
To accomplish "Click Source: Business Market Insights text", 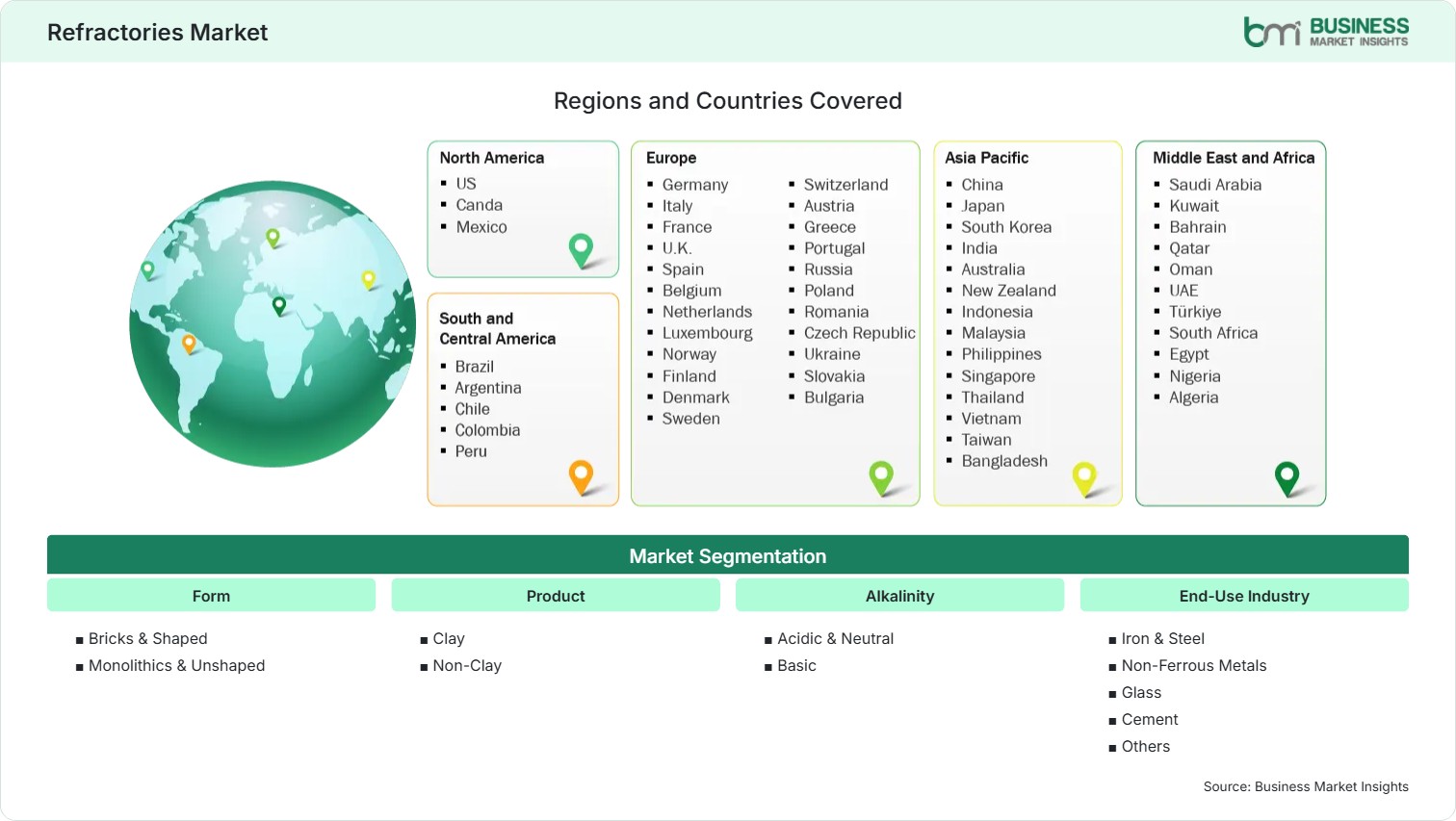I will [1306, 786].
